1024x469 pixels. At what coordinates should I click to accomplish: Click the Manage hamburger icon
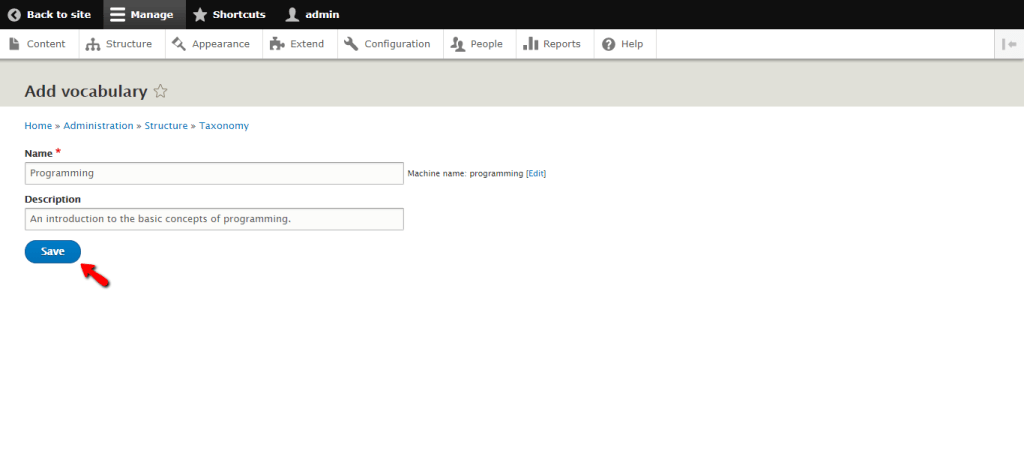(x=118, y=14)
